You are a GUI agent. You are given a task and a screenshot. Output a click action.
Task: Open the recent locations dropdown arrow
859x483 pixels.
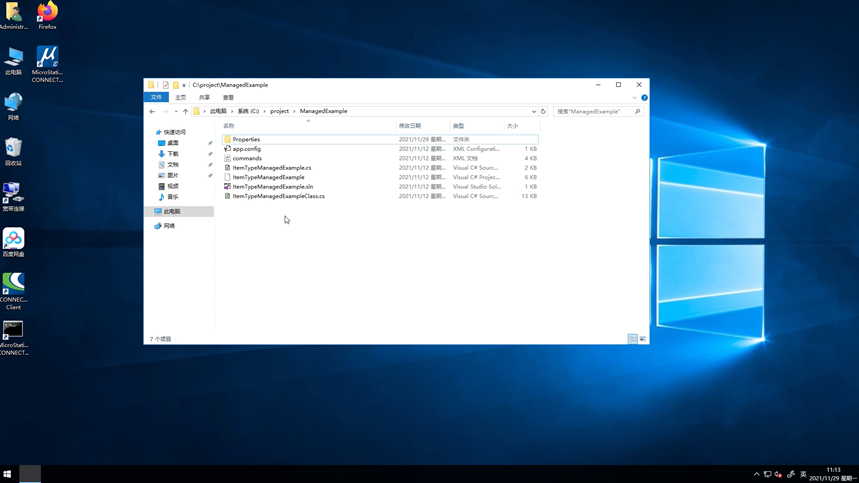pyautogui.click(x=176, y=111)
